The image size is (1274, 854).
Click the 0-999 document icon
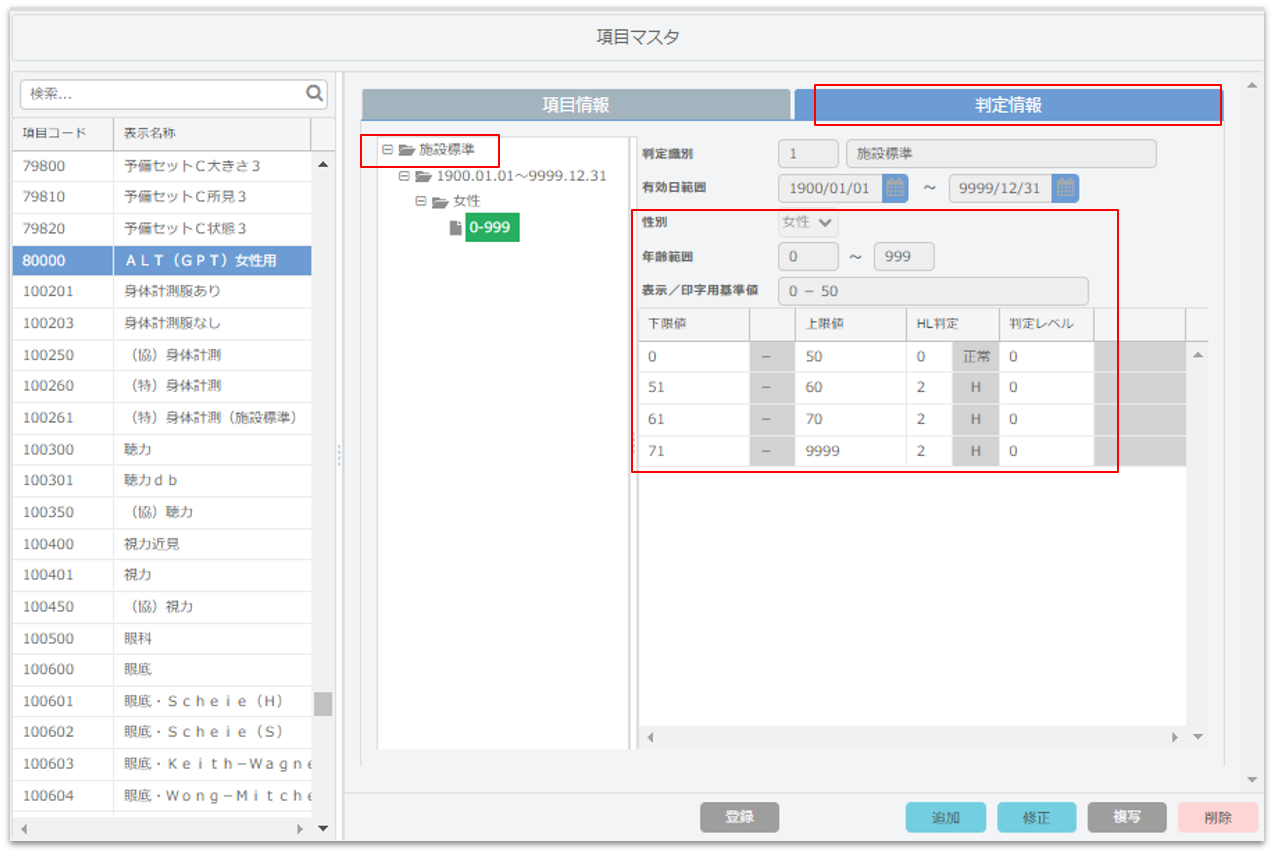pyautogui.click(x=456, y=228)
